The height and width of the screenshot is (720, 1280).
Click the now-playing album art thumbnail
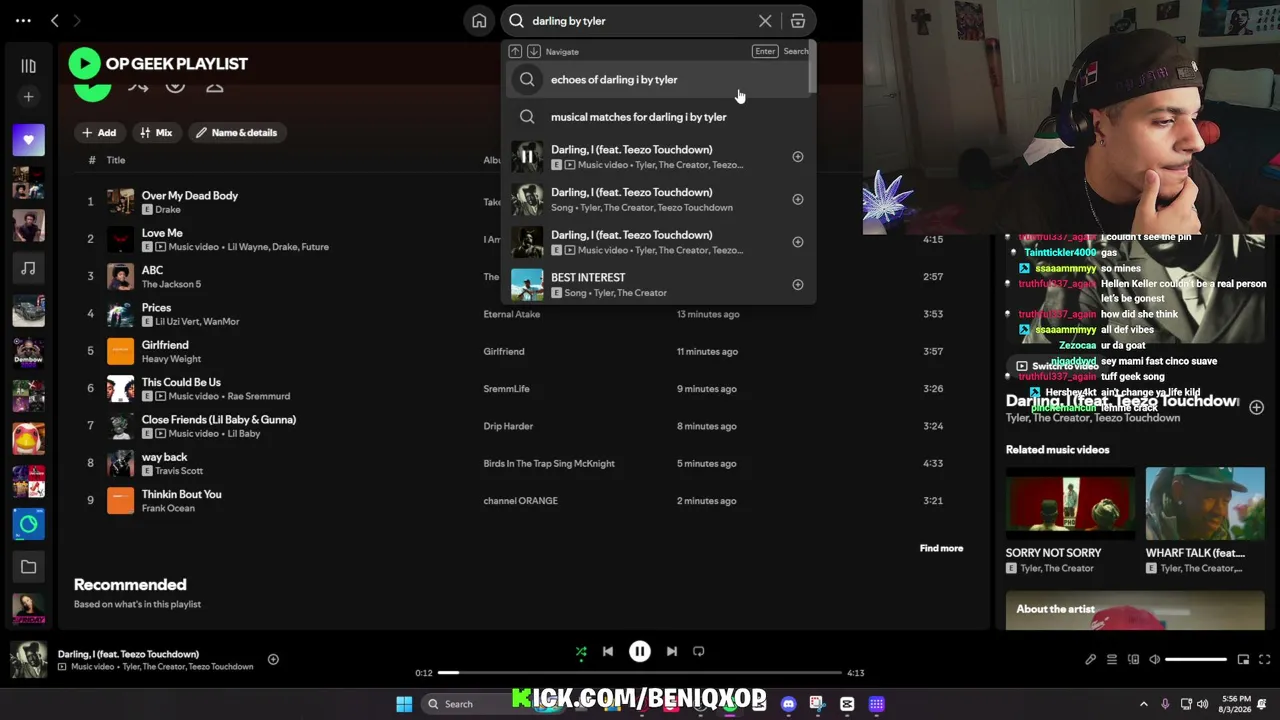click(x=28, y=660)
